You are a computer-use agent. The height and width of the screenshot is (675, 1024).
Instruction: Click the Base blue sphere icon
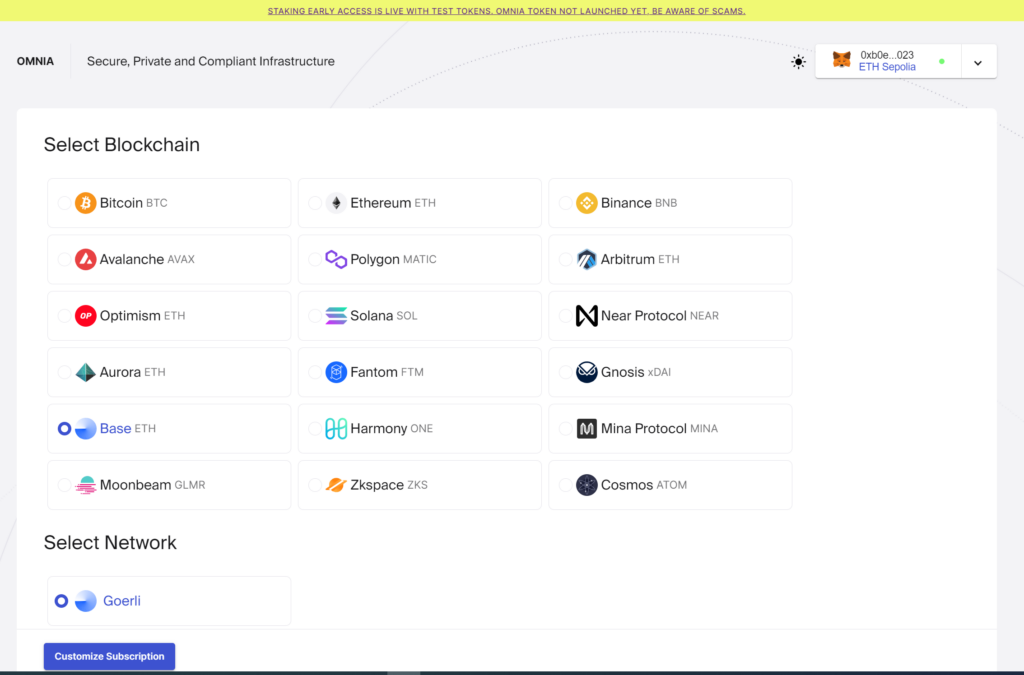(x=86, y=429)
